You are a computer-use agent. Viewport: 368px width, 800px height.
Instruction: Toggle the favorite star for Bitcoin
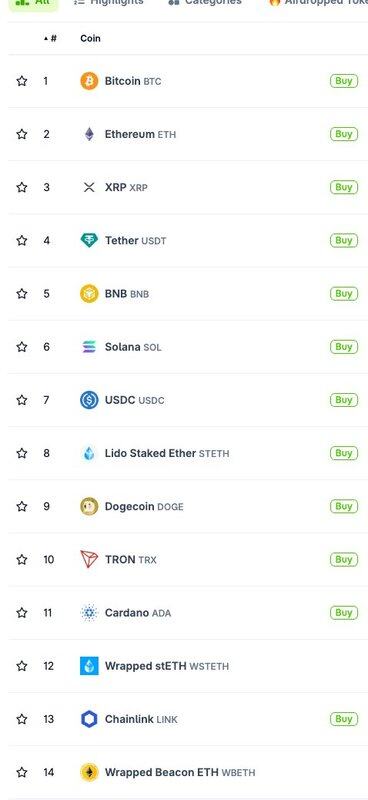coord(21,81)
